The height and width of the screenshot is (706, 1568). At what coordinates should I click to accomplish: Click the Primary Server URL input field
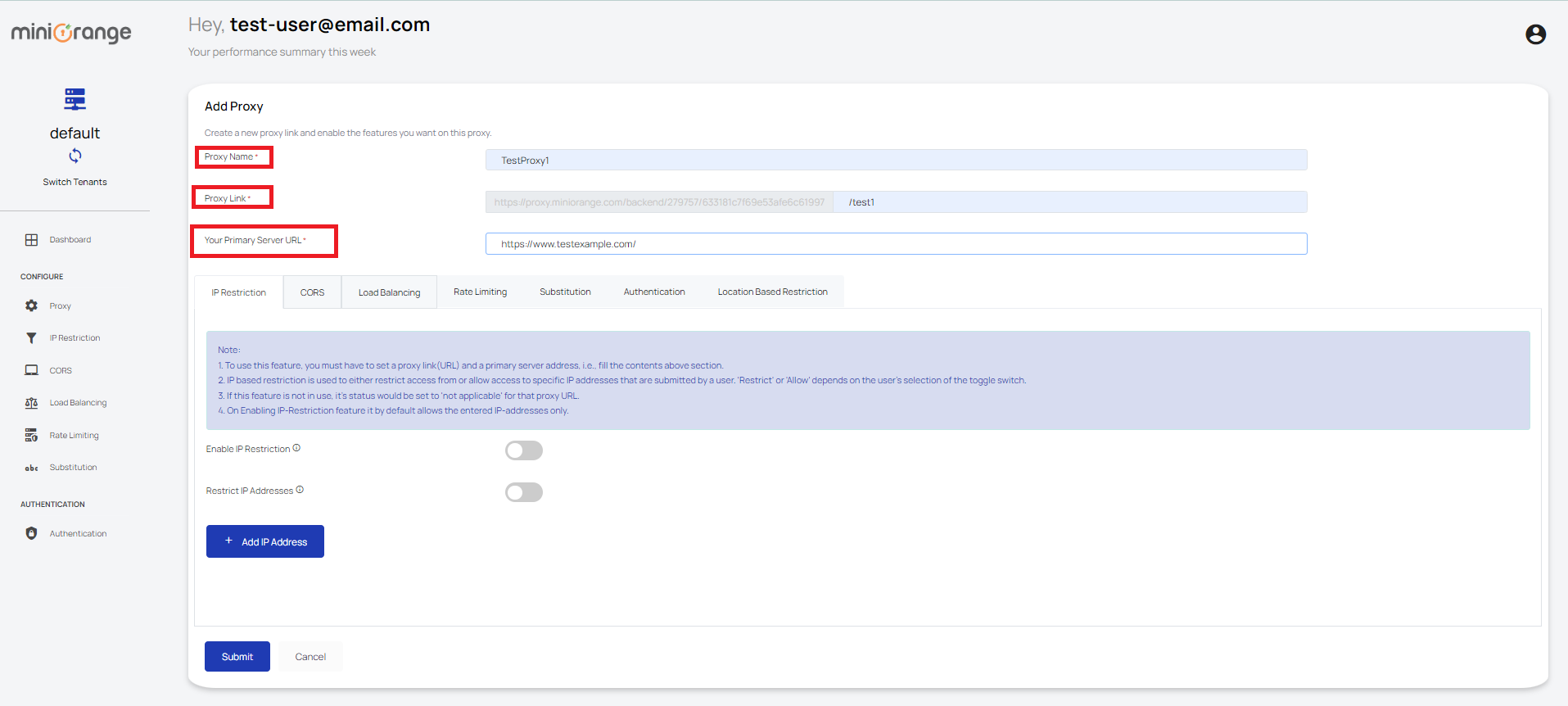[896, 243]
